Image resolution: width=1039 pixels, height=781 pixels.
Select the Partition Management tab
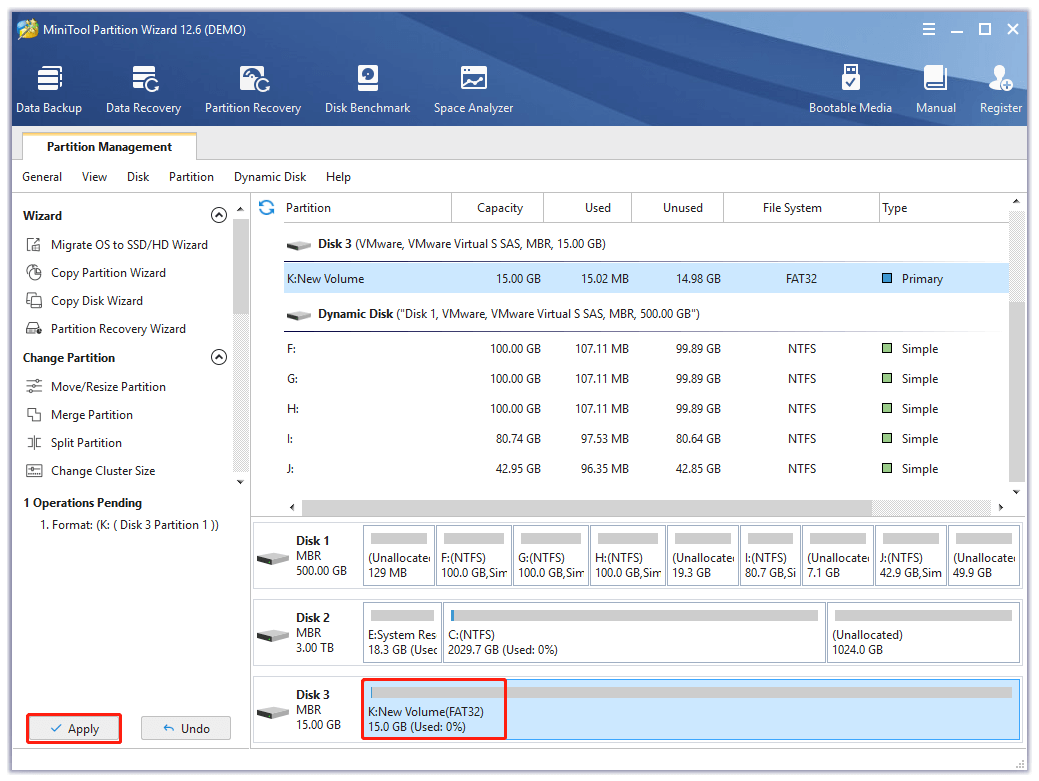point(109,146)
